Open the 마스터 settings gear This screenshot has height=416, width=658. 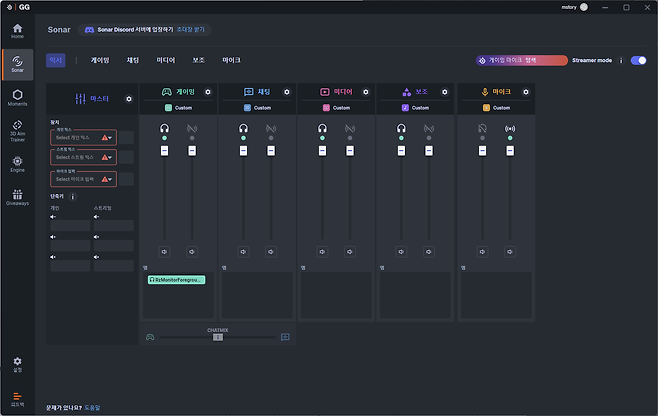pyautogui.click(x=128, y=99)
